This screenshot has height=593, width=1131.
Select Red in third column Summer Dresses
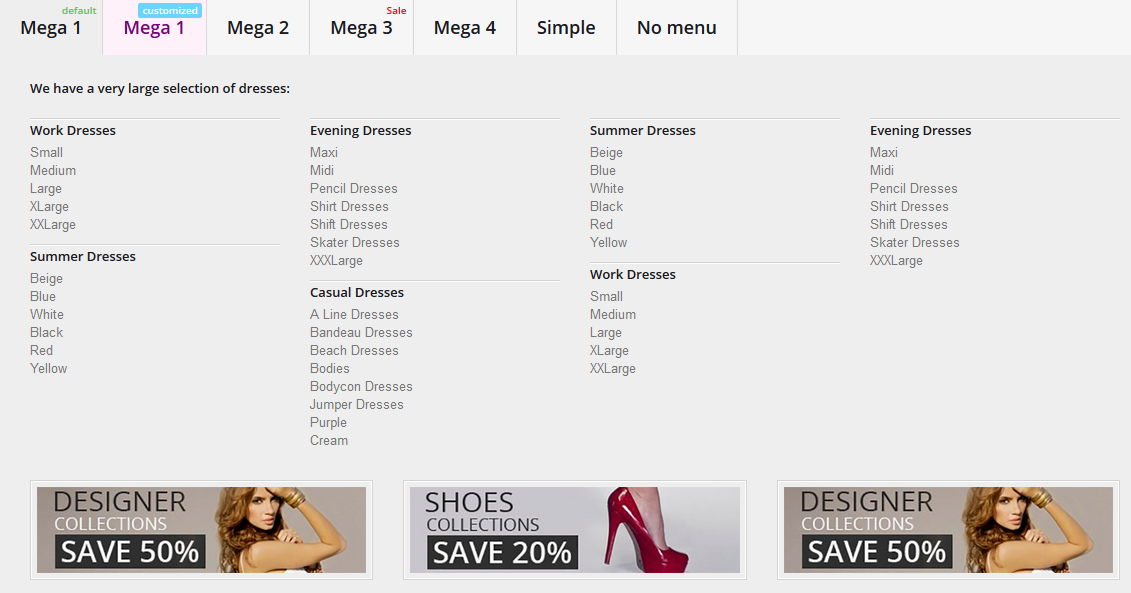(601, 224)
